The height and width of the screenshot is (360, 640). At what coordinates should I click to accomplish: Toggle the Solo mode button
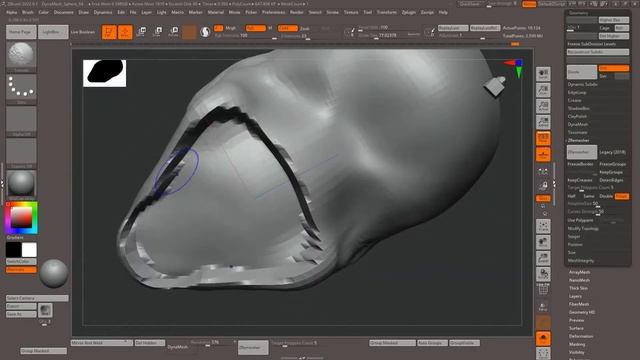(x=543, y=338)
